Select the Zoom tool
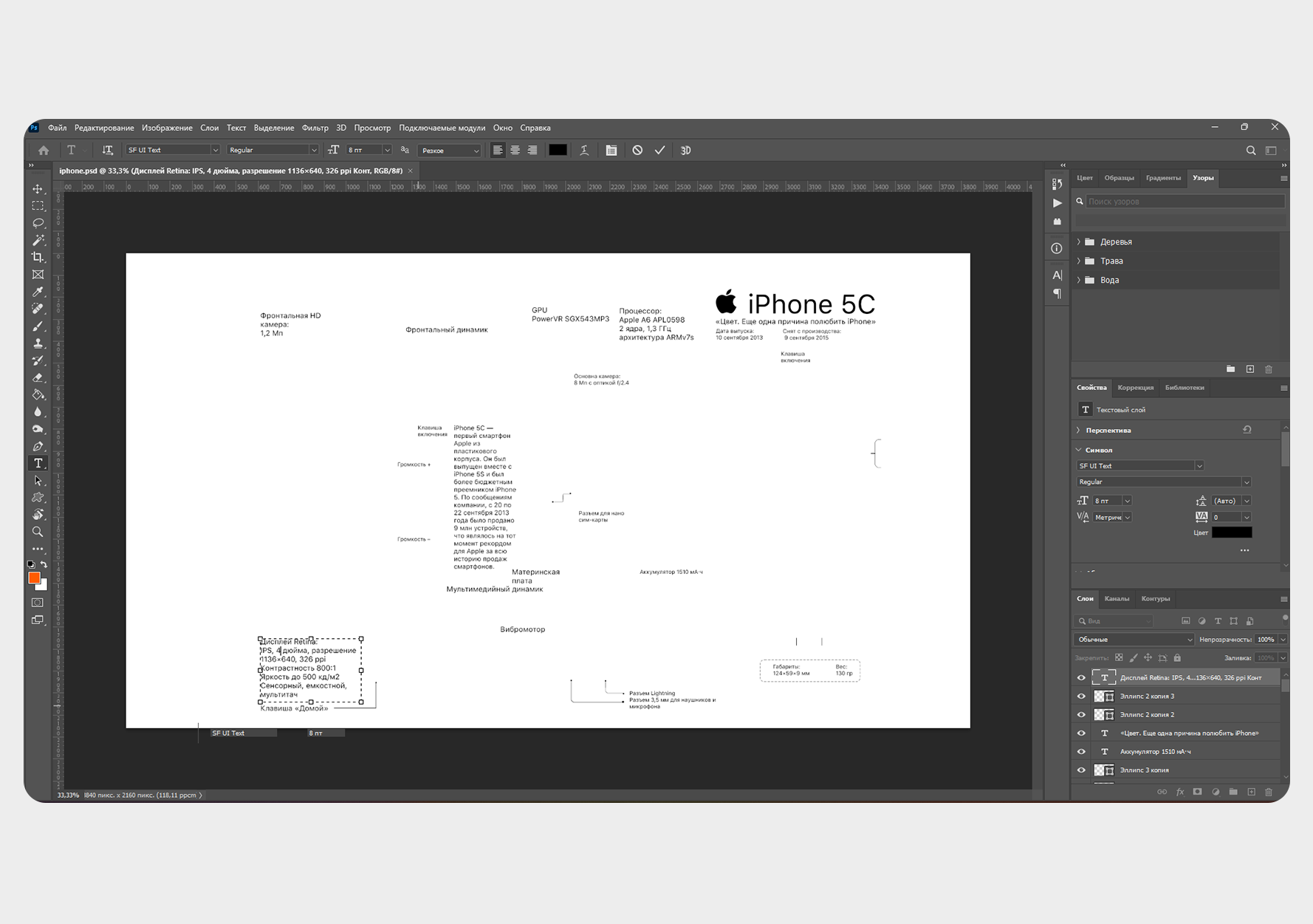1313x924 pixels. pyautogui.click(x=38, y=532)
